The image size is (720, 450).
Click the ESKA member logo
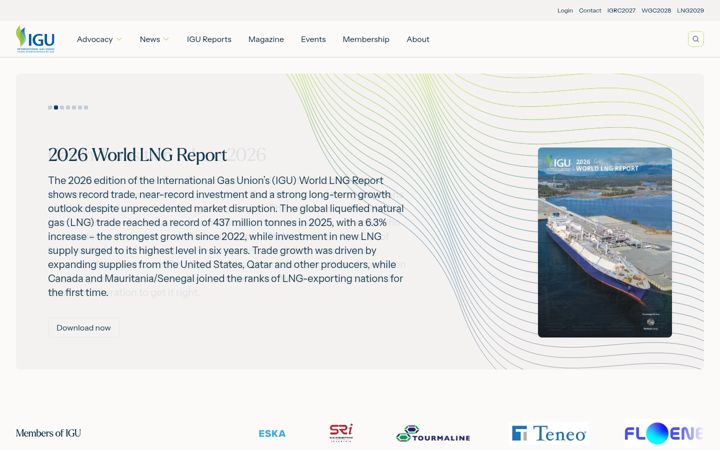(x=272, y=433)
